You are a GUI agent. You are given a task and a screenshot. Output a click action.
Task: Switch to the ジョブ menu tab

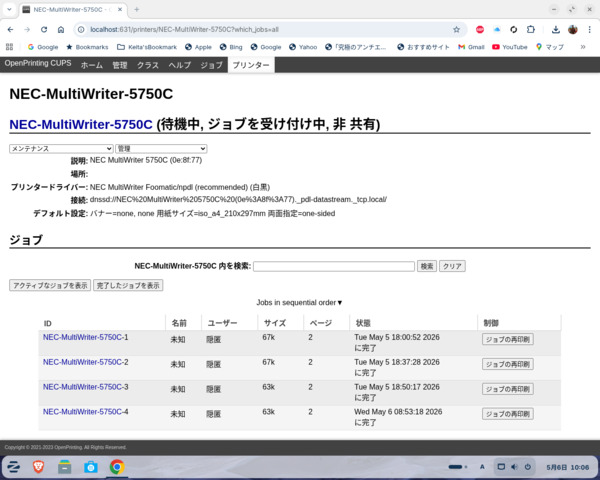tap(211, 65)
